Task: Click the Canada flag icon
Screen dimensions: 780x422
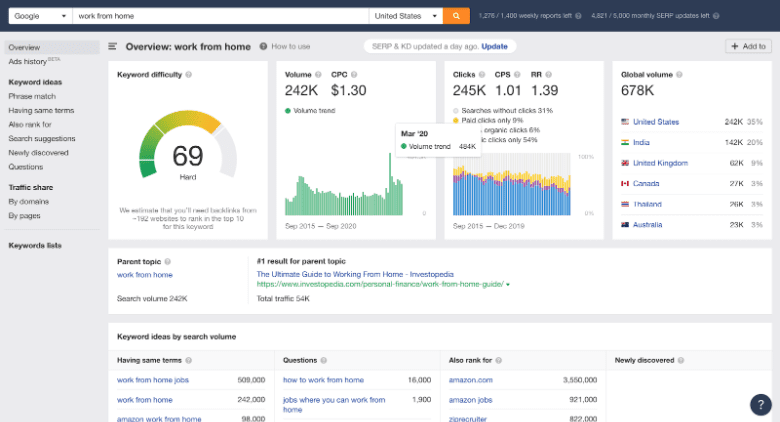Action: pos(625,184)
